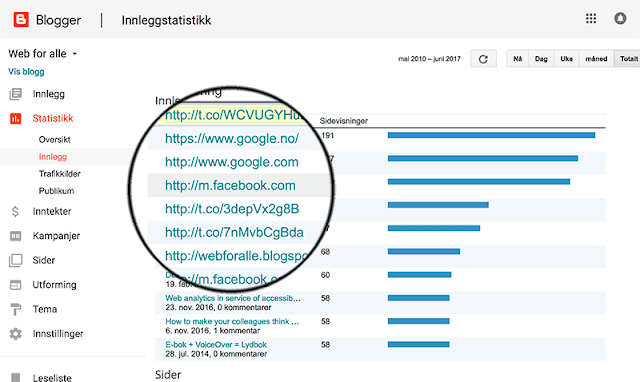
Task: Click the Leseliste bookmark icon
Action: pyautogui.click(x=16, y=378)
